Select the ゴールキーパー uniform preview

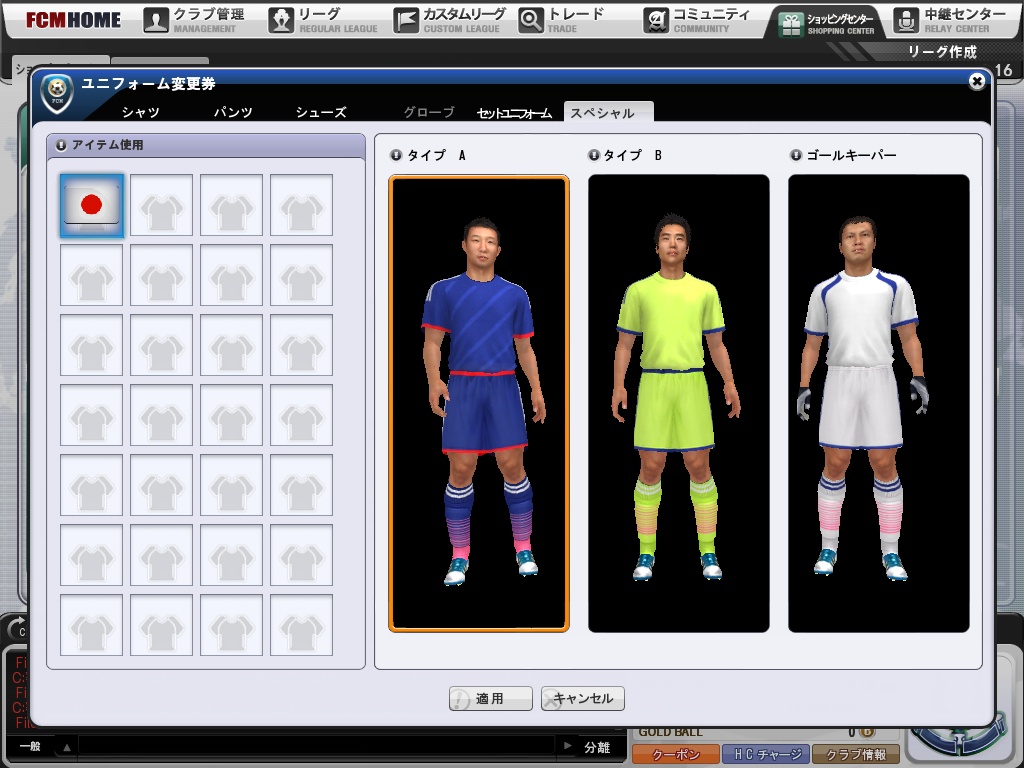click(878, 404)
